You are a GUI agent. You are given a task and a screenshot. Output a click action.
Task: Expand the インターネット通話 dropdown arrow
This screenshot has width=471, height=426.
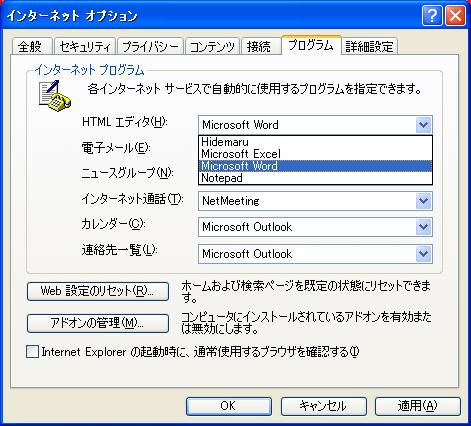[x=423, y=201]
